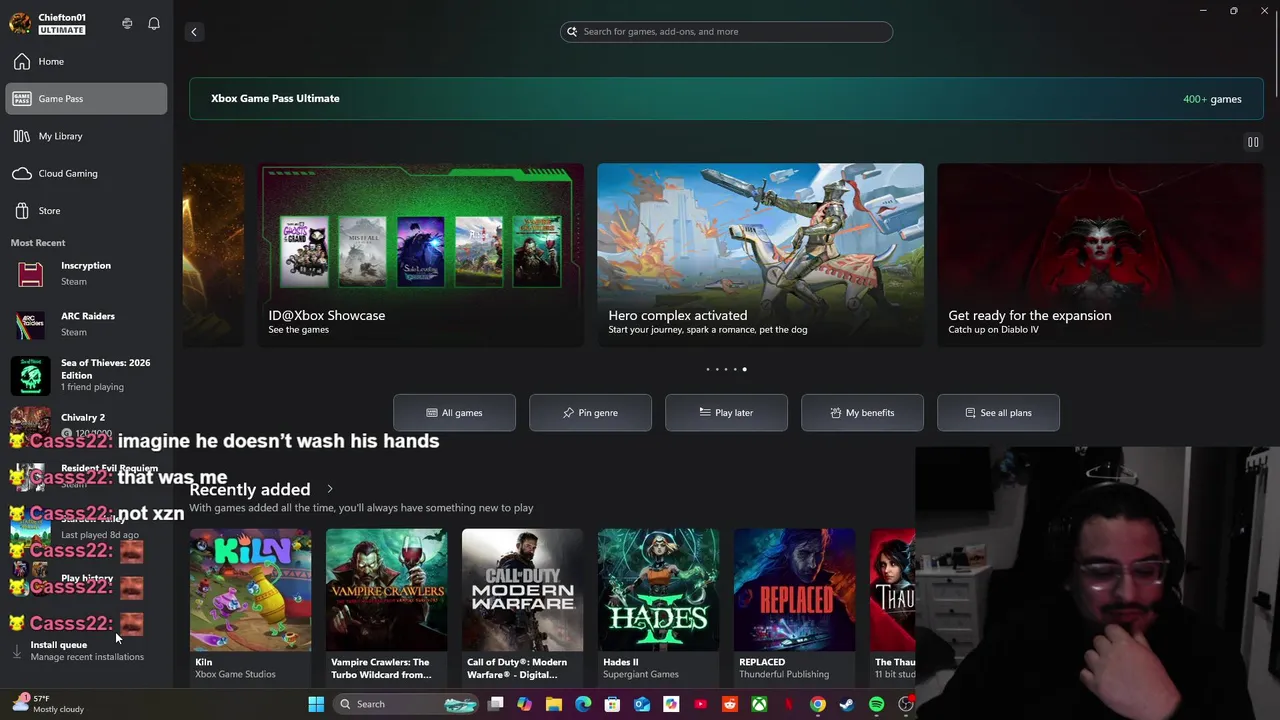Click the My benefits button
1280x720 pixels.
[x=862, y=413]
